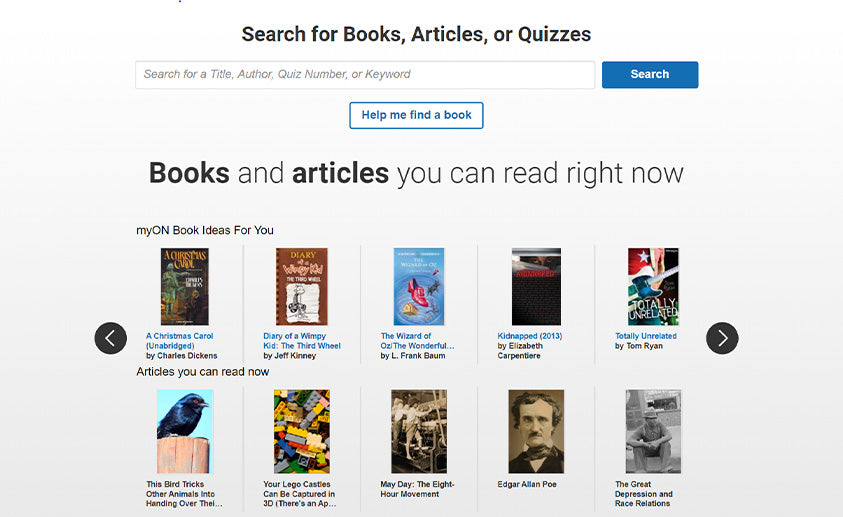The height and width of the screenshot is (517, 843).
Task: Select the May Day article photo
Action: click(419, 431)
